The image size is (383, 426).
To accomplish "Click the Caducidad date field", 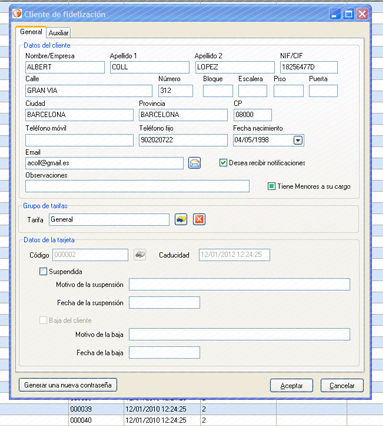I will pos(234,255).
